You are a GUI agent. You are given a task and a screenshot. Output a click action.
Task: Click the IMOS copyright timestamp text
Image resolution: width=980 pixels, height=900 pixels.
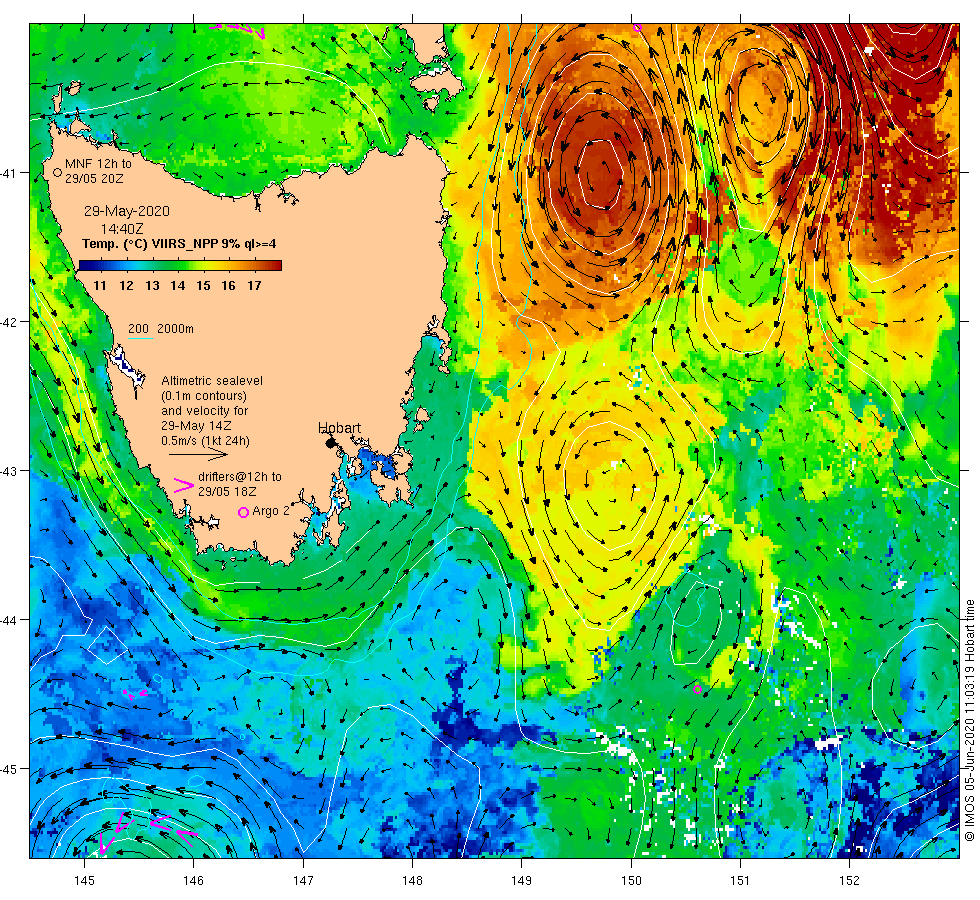pyautogui.click(x=969, y=720)
